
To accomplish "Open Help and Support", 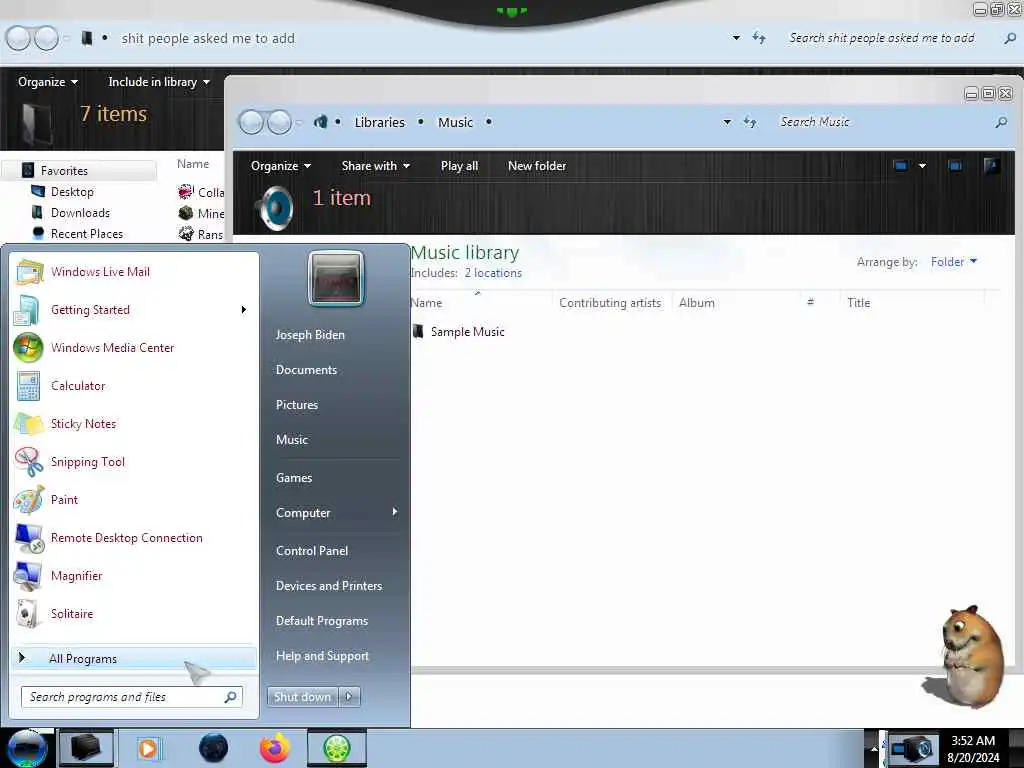I will 322,656.
